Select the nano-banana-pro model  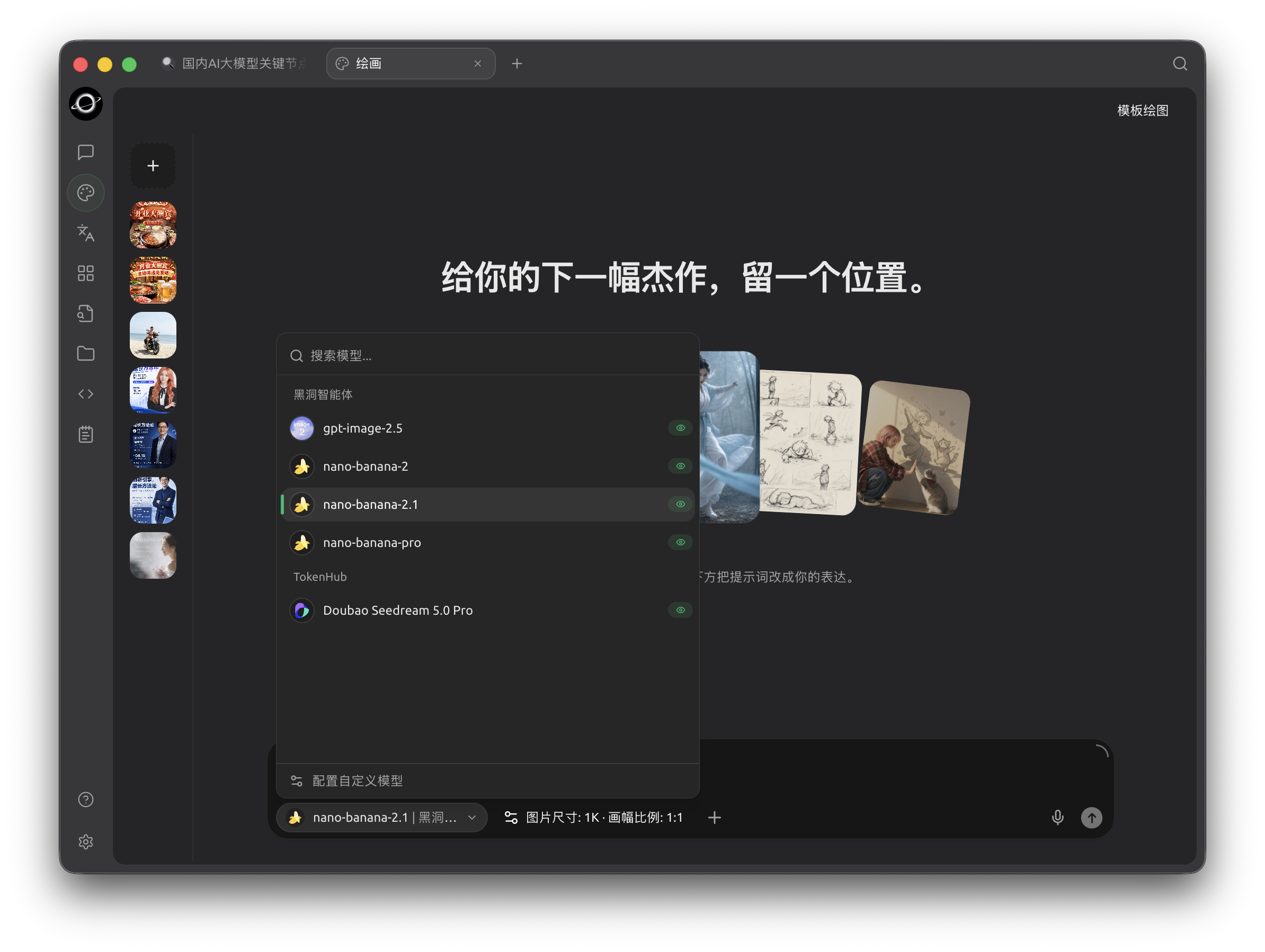[x=488, y=543]
